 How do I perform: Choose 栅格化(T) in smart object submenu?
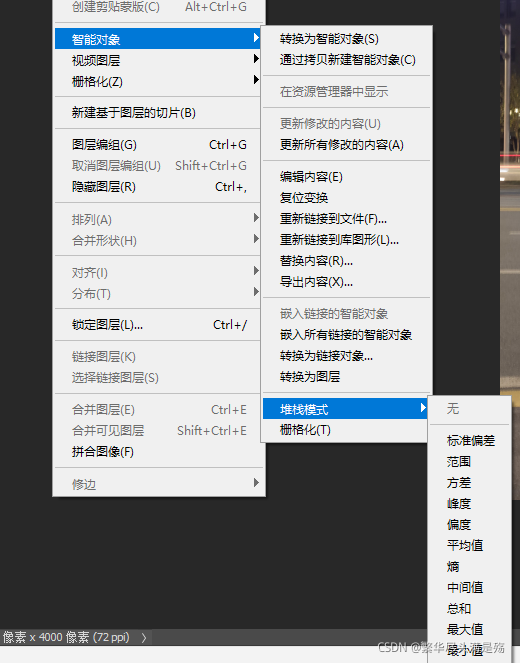point(346,430)
